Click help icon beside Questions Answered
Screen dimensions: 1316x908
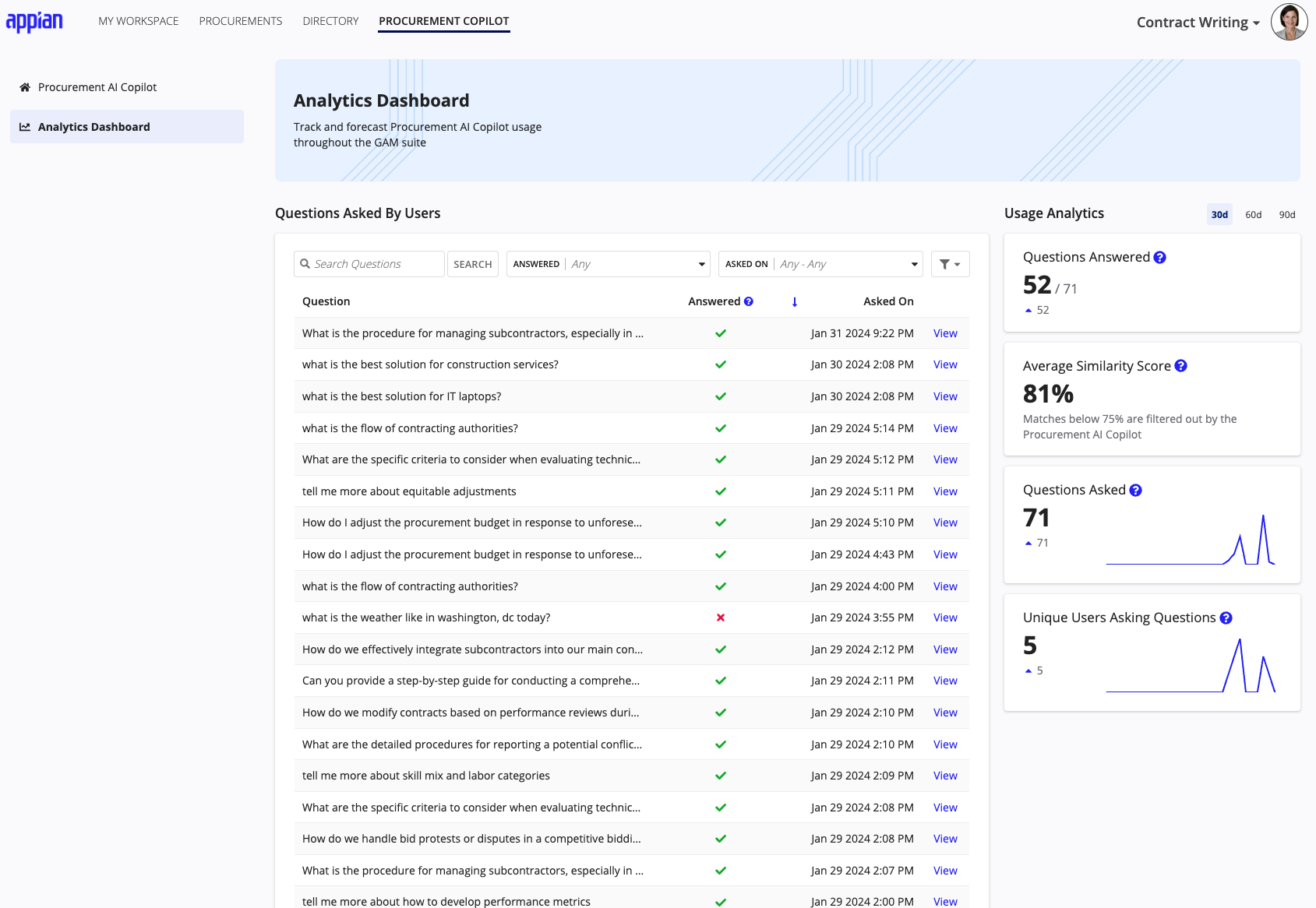pyautogui.click(x=1160, y=257)
